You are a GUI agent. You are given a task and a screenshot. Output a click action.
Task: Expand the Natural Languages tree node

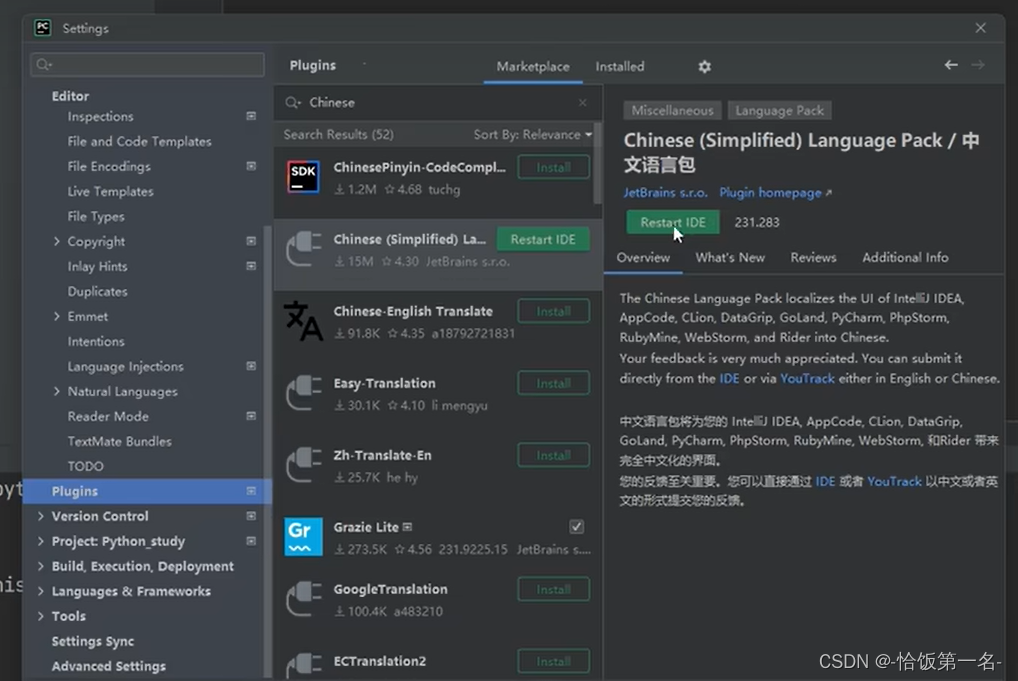pyautogui.click(x=56, y=391)
